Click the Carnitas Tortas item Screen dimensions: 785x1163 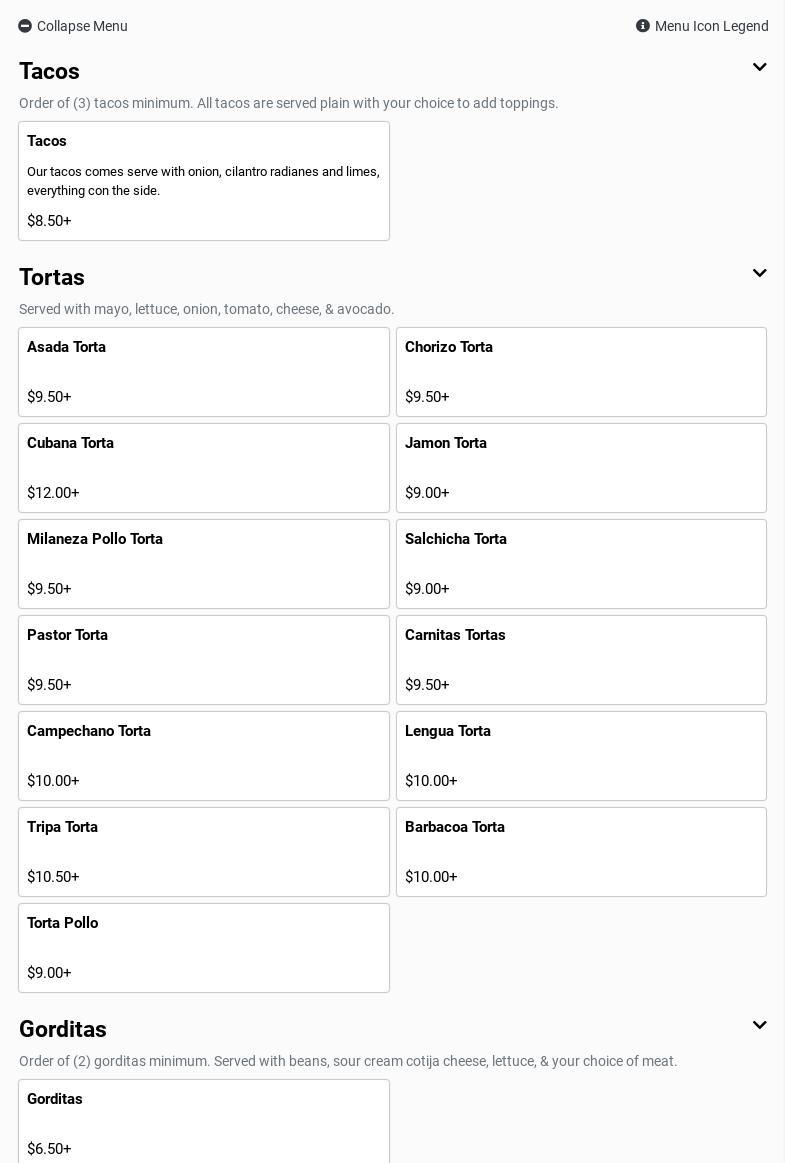(x=581, y=660)
